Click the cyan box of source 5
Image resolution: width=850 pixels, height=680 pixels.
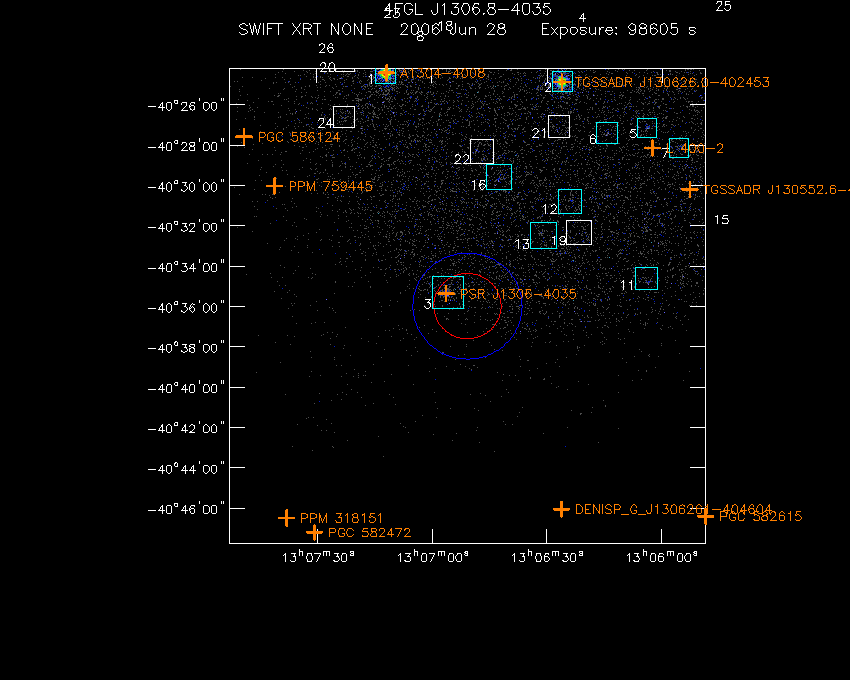coord(647,128)
